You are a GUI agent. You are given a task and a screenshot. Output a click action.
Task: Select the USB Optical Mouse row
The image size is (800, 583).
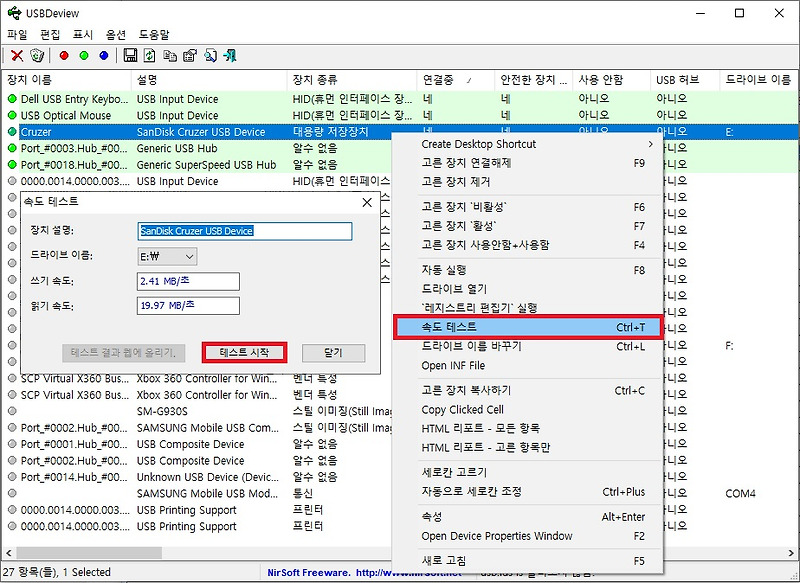click(x=401, y=115)
